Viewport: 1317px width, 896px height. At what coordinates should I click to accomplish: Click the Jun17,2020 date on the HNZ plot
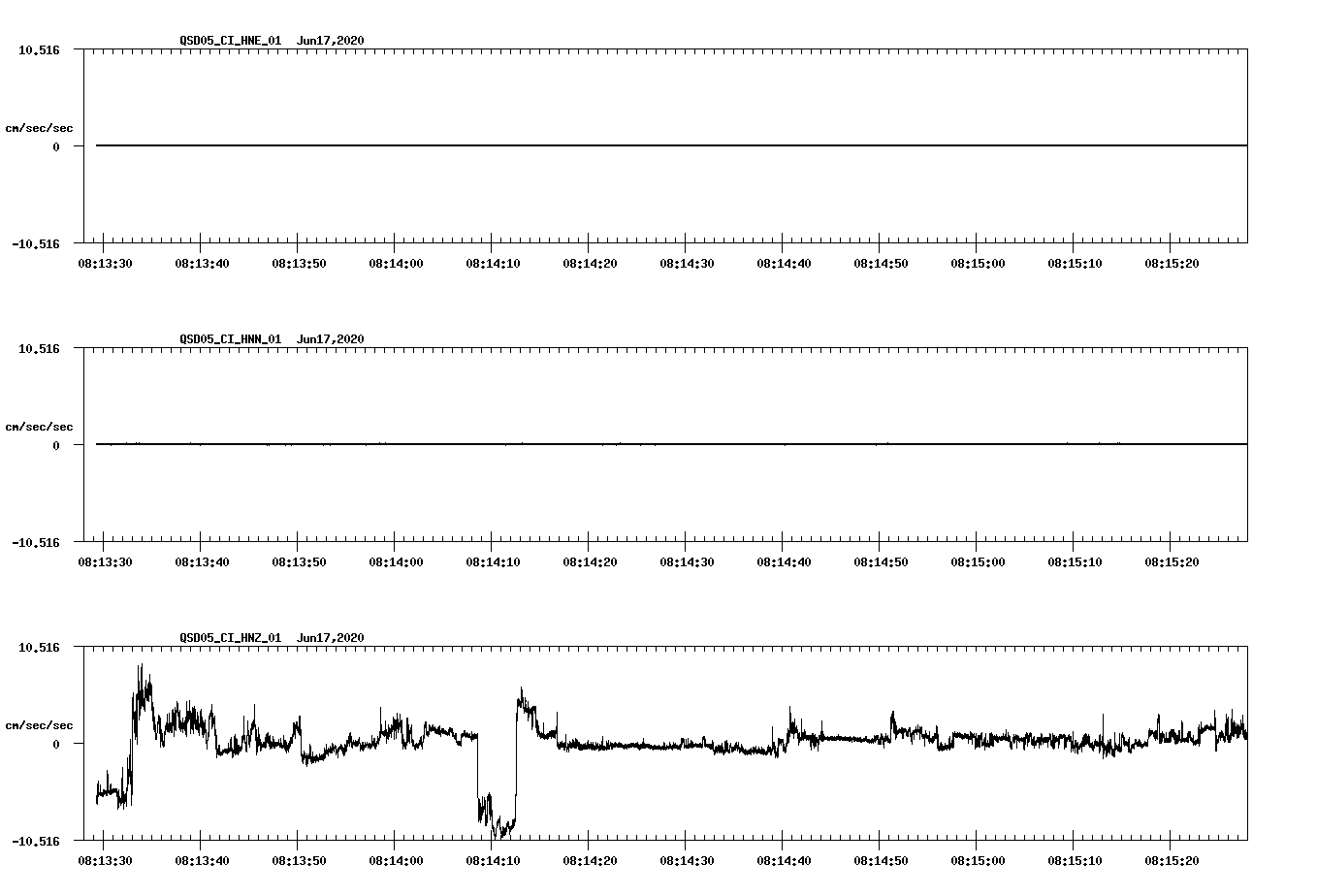coord(331,638)
